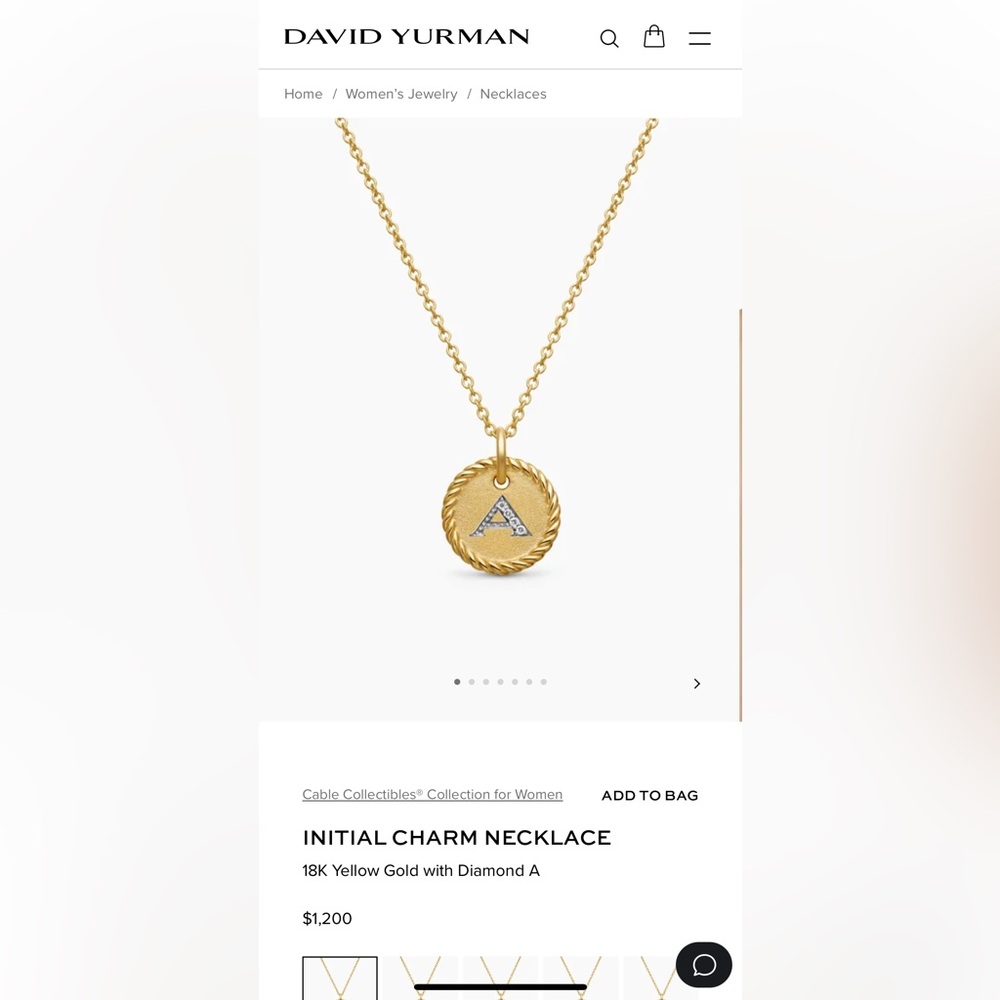The height and width of the screenshot is (1000, 1000).
Task: Open the shopping bag icon
Action: pos(654,36)
